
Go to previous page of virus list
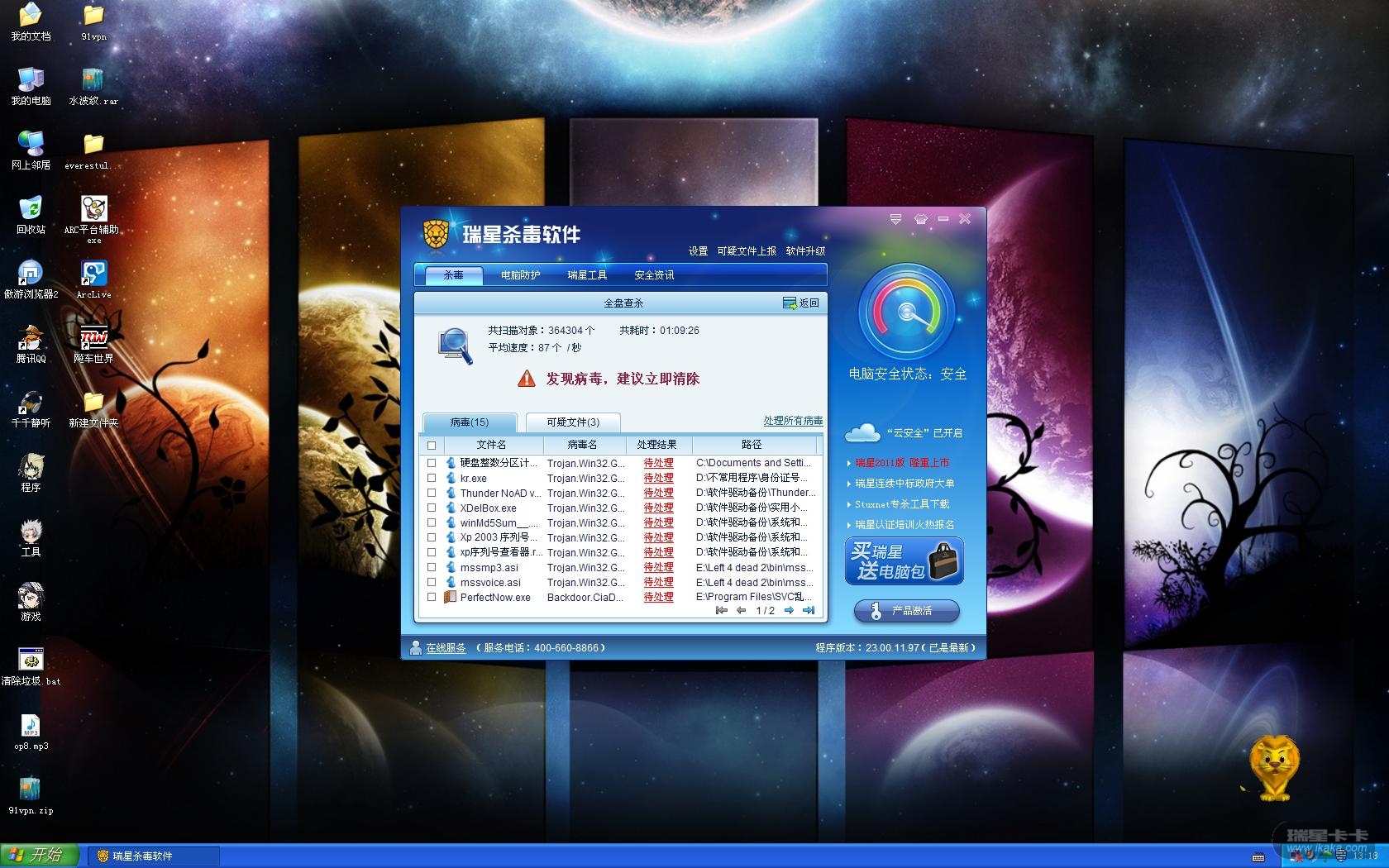(x=741, y=610)
